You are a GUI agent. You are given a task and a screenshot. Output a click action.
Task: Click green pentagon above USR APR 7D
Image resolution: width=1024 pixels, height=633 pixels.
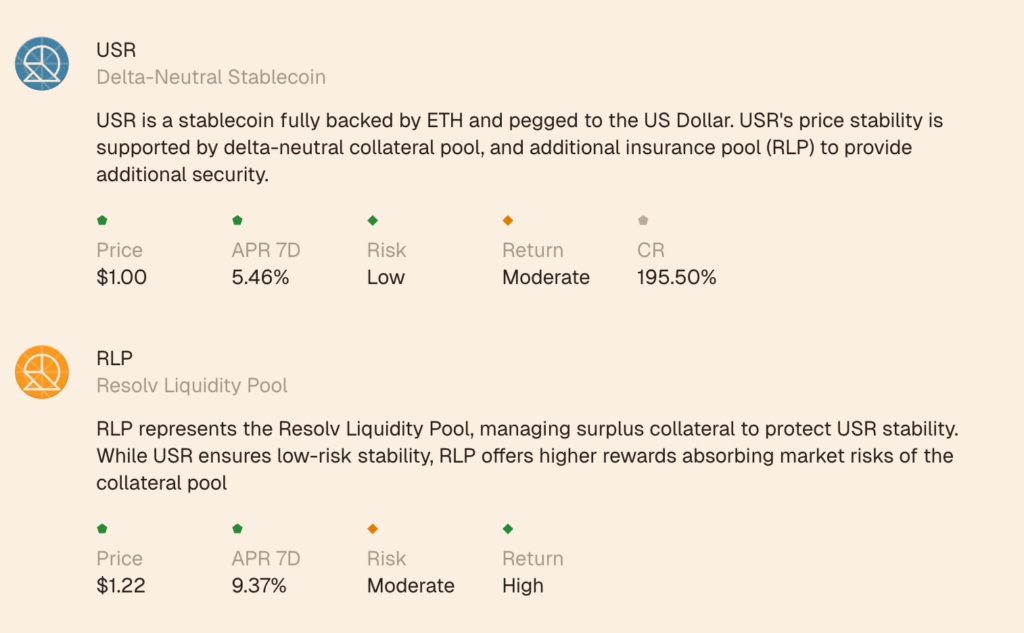(x=237, y=220)
